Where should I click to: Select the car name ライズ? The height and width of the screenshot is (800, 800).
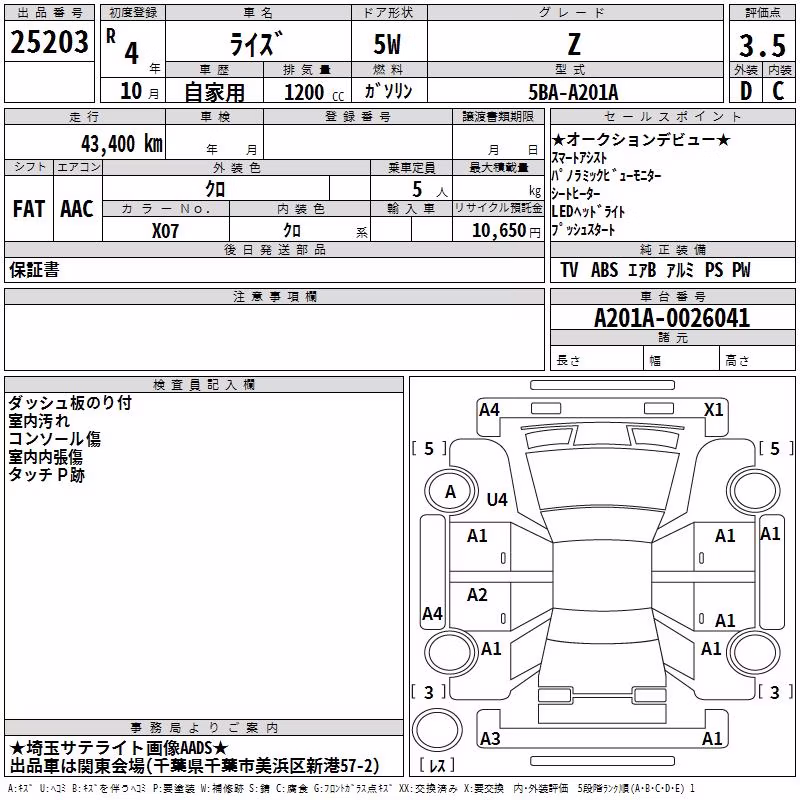257,44
